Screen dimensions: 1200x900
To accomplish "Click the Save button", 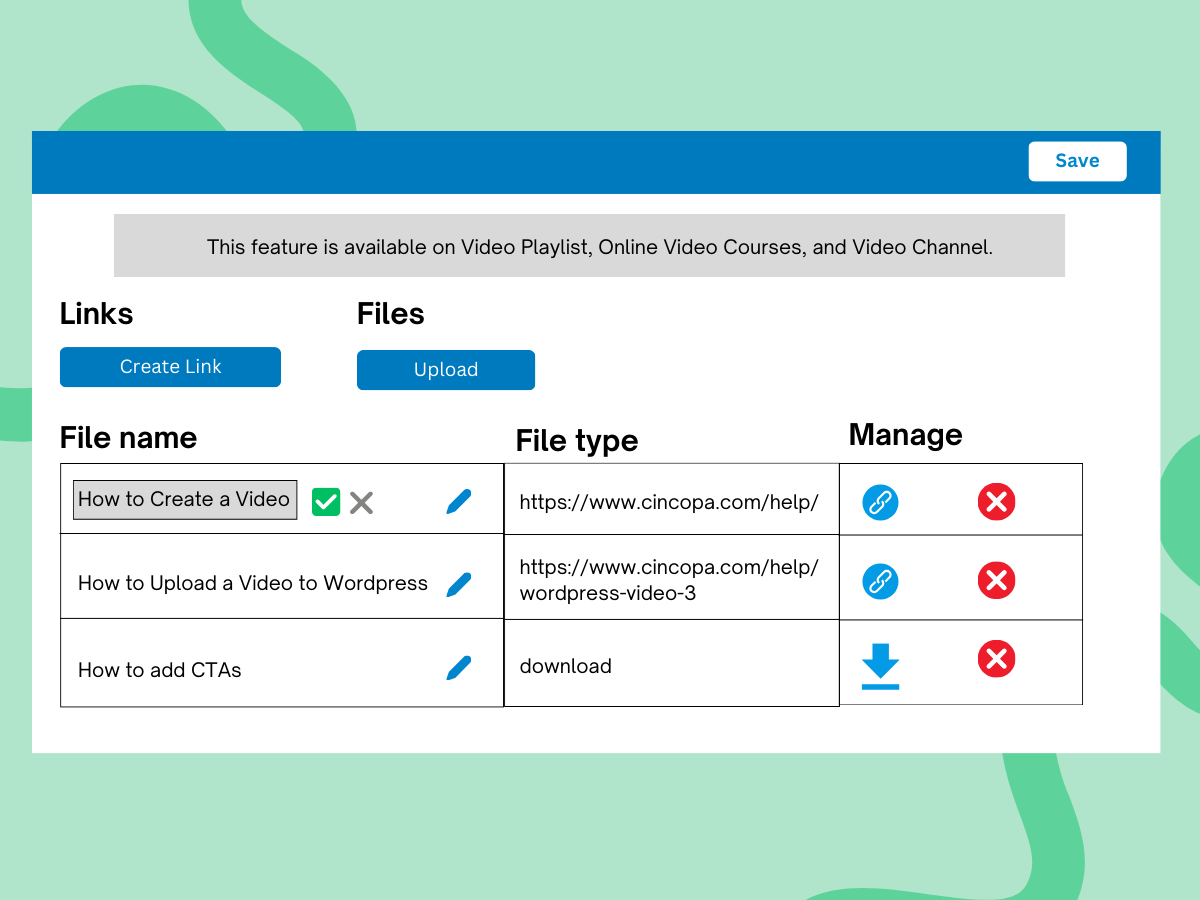I will click(x=1077, y=161).
